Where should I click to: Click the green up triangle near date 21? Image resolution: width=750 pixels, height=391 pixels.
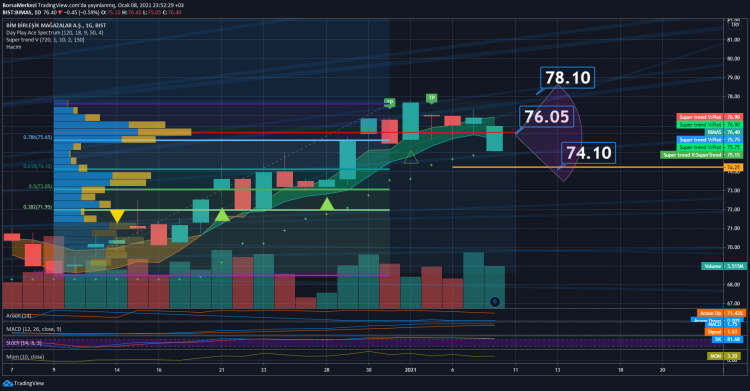[222, 214]
